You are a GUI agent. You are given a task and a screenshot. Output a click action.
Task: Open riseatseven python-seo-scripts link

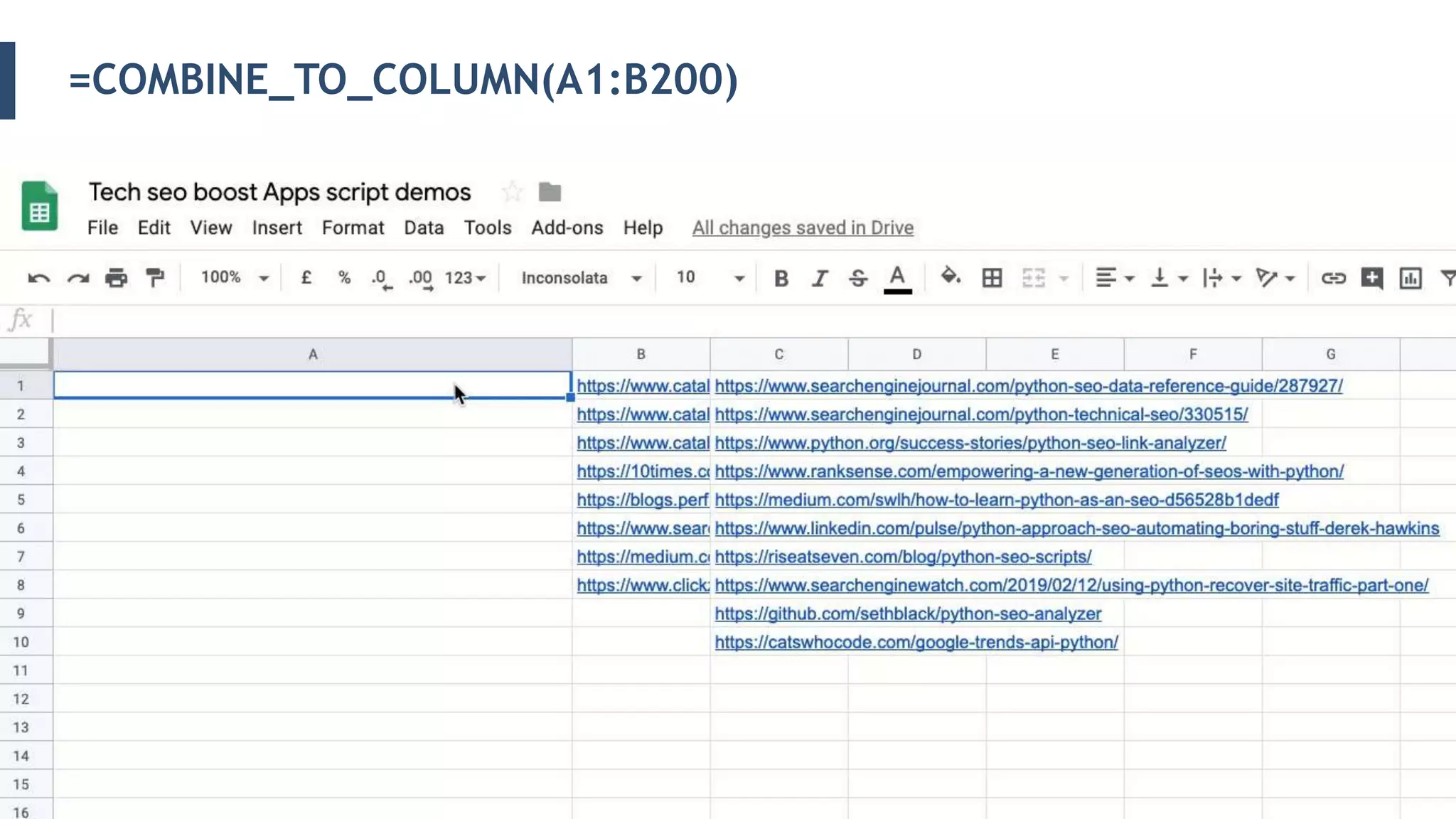903,556
